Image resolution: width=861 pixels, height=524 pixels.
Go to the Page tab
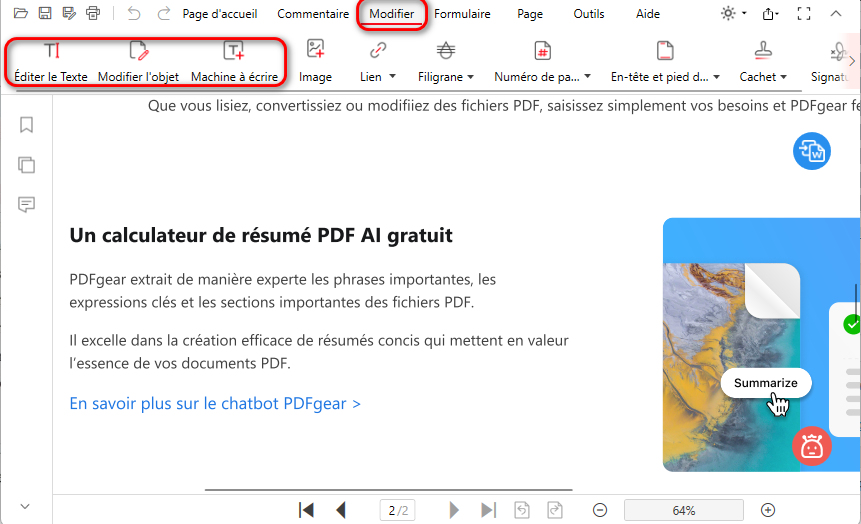pyautogui.click(x=530, y=14)
